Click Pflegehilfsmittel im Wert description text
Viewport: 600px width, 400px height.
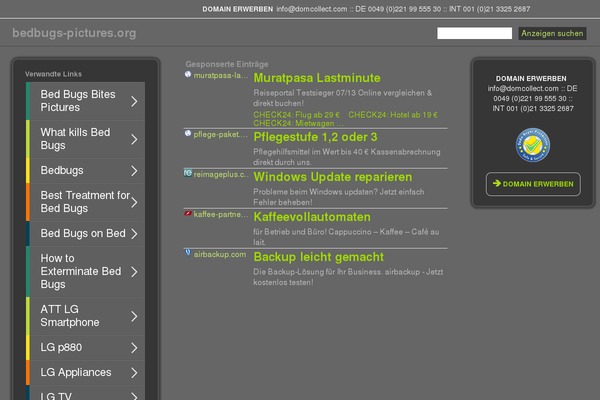coord(347,157)
